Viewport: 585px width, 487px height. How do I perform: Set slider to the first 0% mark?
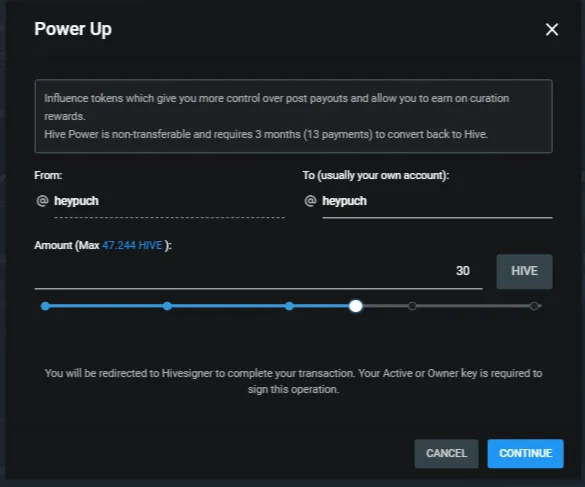pyautogui.click(x=45, y=306)
